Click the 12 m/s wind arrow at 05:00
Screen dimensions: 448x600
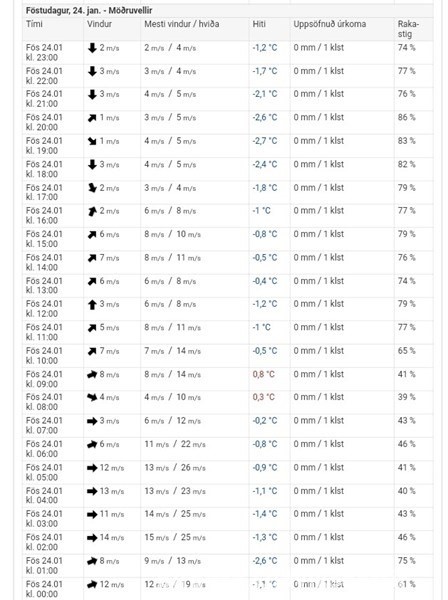click(x=92, y=468)
